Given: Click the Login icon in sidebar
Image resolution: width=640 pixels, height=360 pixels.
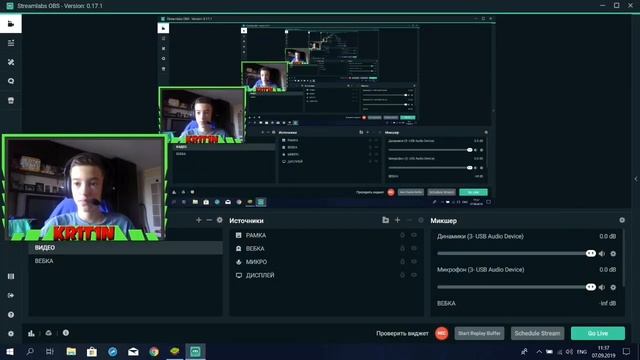Looking at the screenshot, I should pos(11,295).
